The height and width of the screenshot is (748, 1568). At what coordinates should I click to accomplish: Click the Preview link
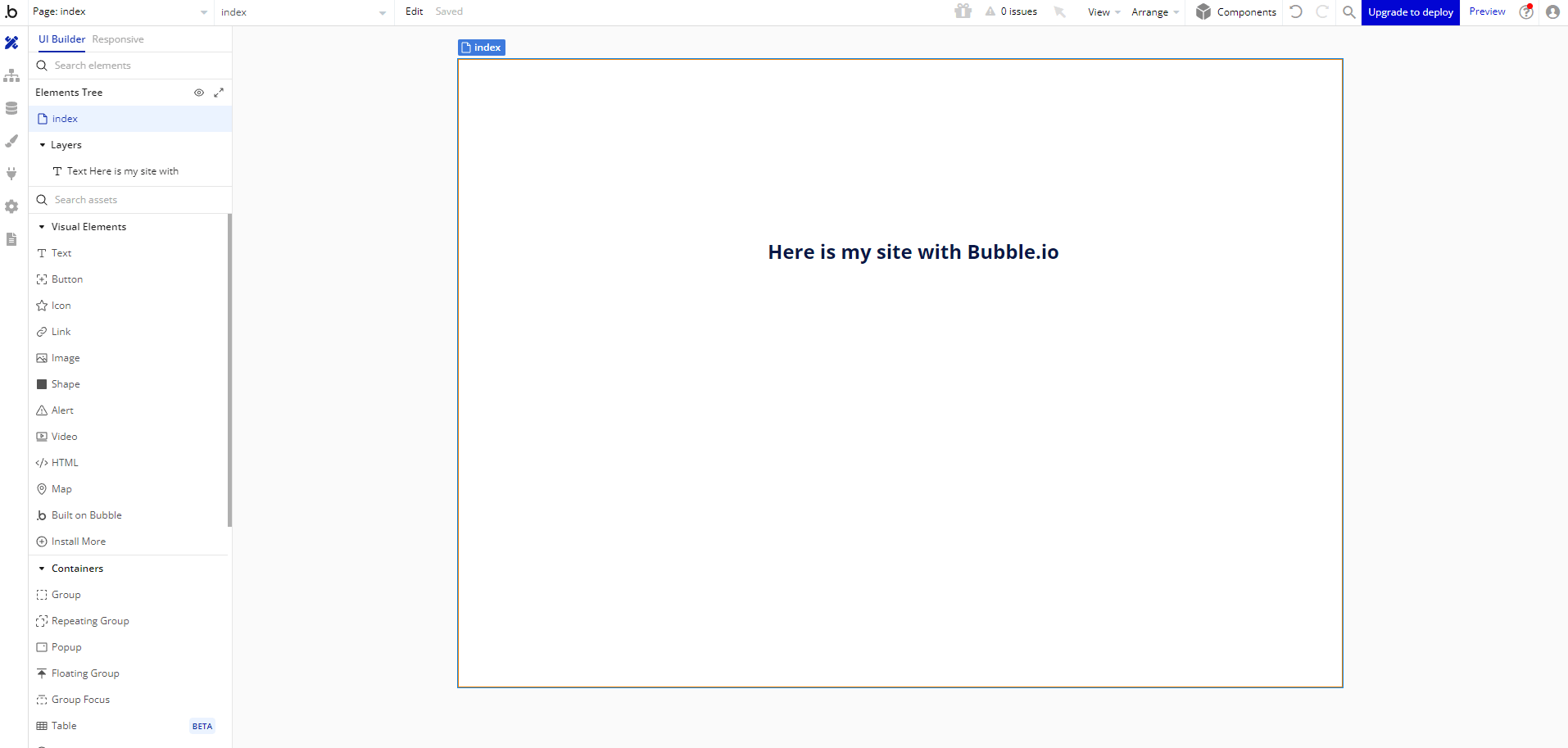coord(1487,11)
